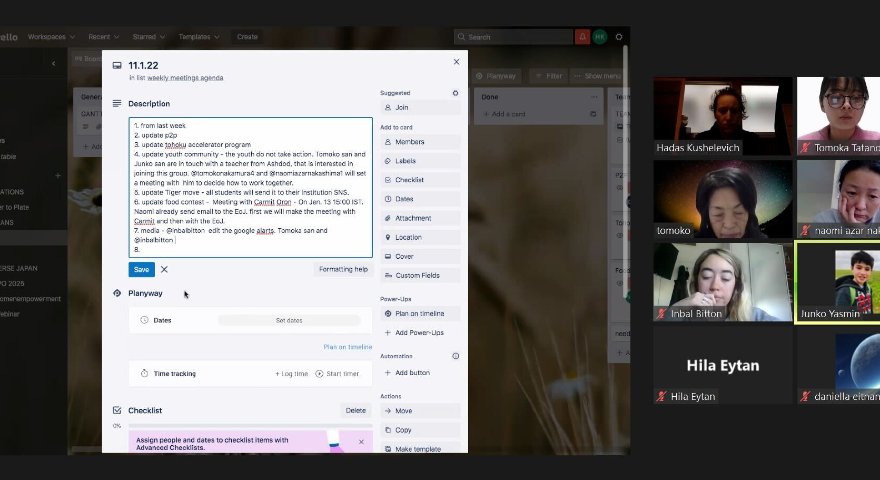Add an Attachment to the card
880x480 pixels.
click(x=420, y=218)
